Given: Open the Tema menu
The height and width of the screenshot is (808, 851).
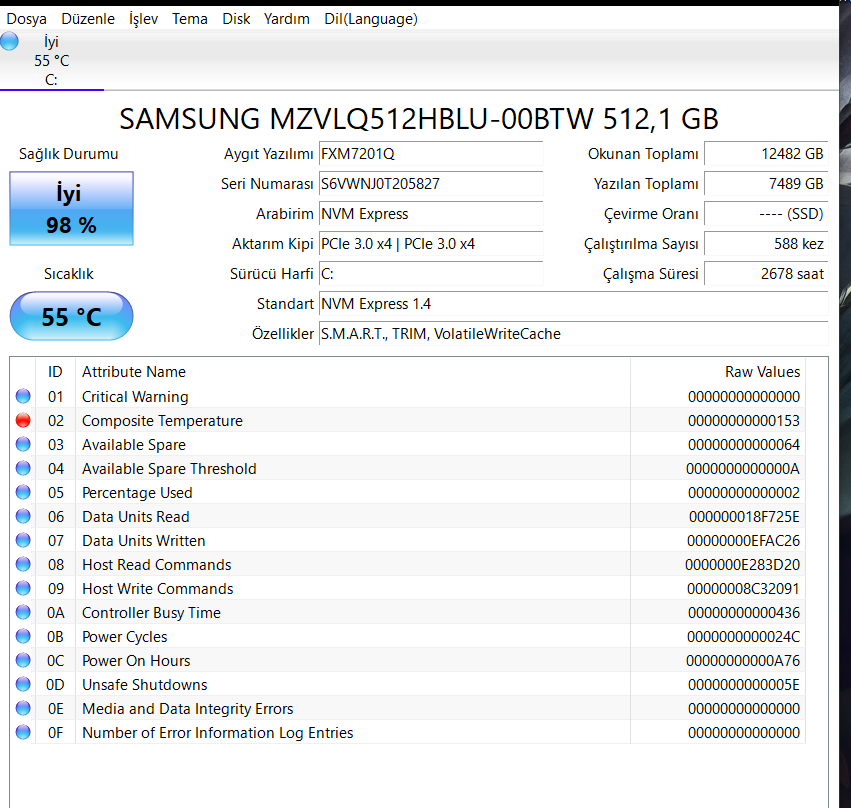Looking at the screenshot, I should pos(190,19).
